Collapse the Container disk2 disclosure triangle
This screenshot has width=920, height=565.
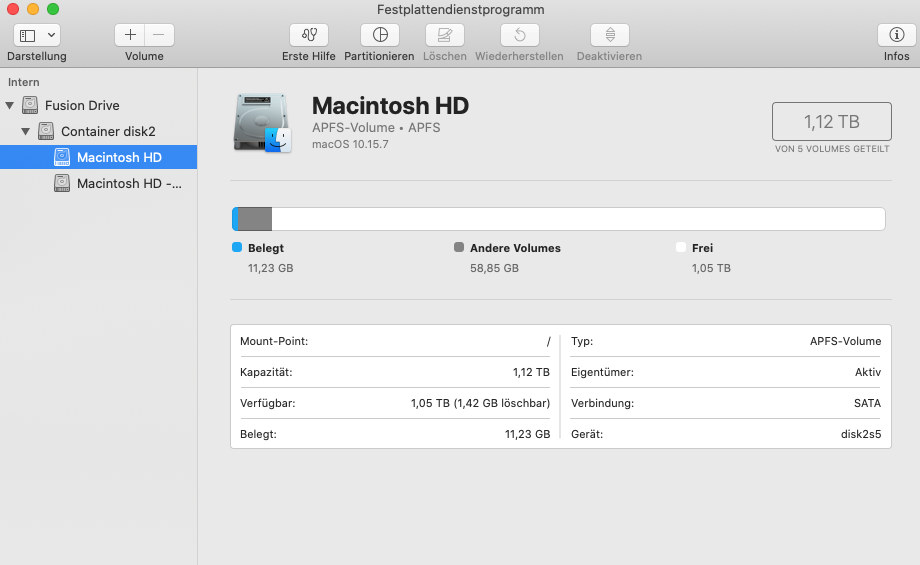tap(26, 131)
